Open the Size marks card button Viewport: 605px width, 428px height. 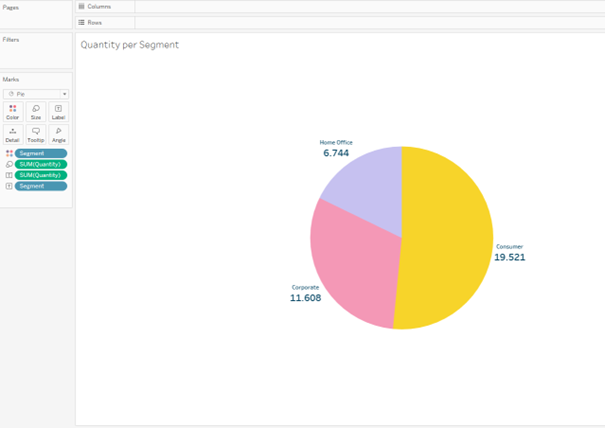coord(36,112)
